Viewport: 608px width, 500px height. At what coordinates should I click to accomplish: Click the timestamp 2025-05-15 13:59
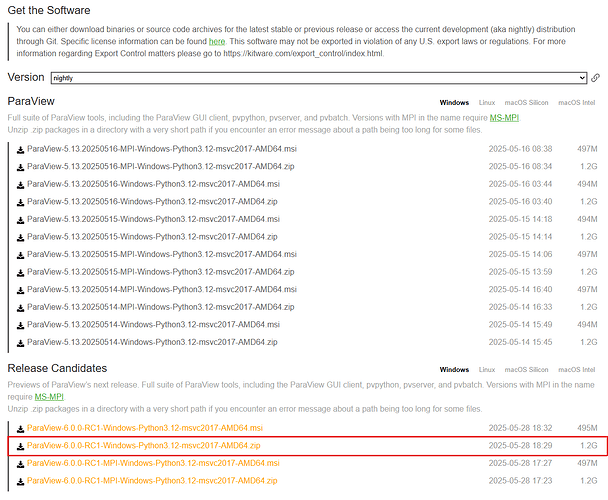520,272
